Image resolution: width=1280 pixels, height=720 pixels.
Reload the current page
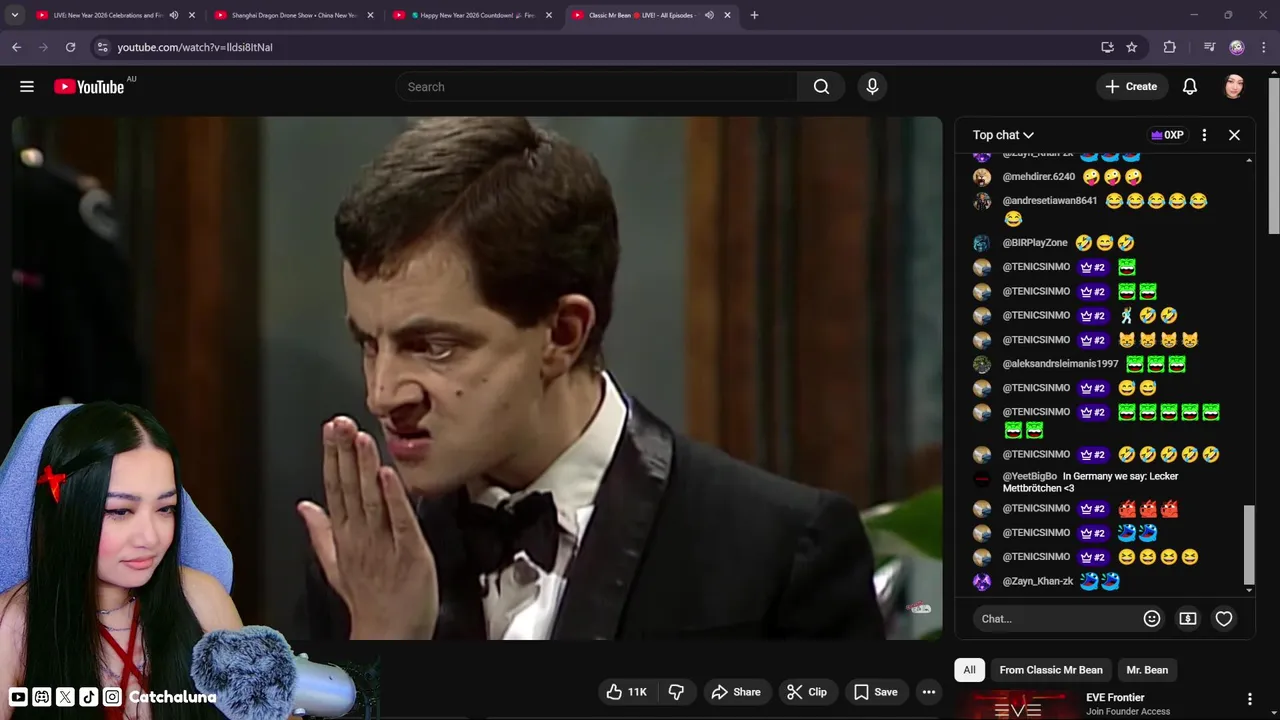(70, 47)
